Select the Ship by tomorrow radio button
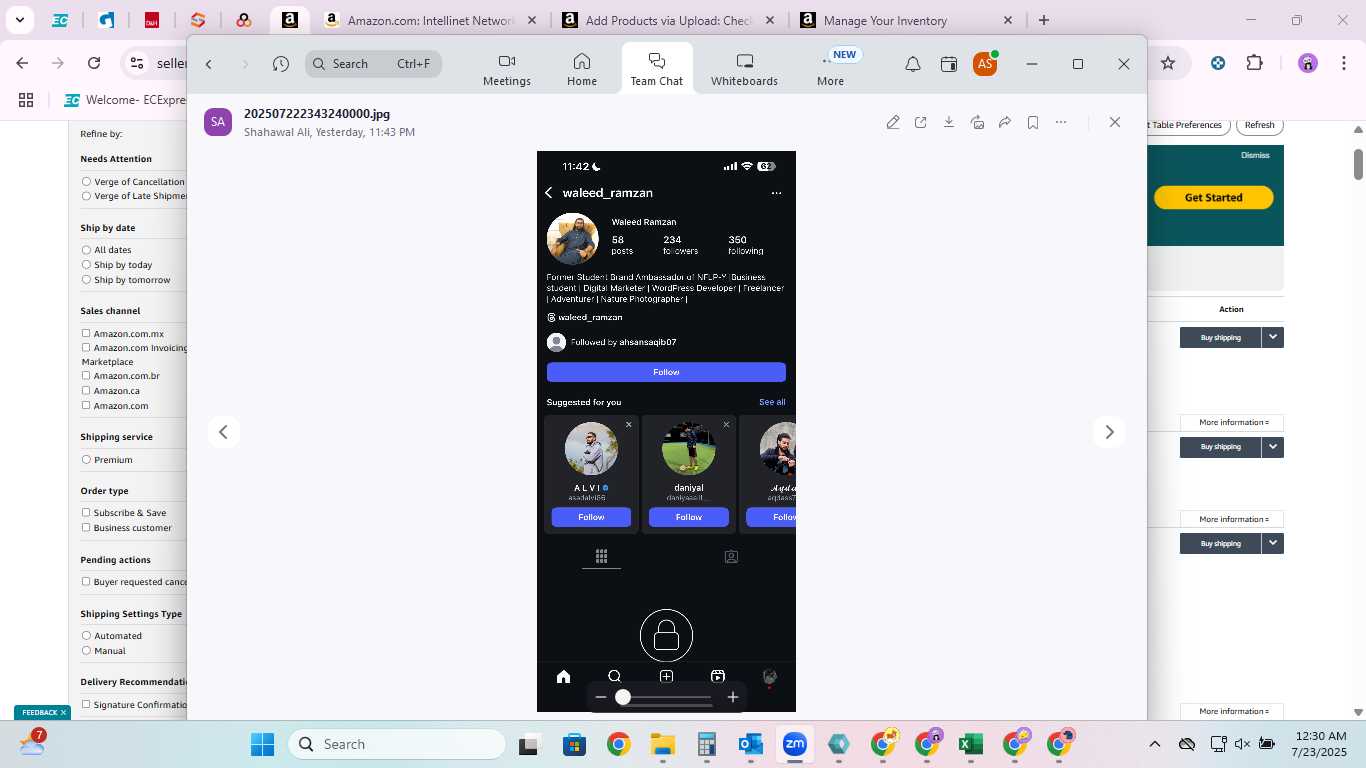The image size is (1366, 768). 86,280
